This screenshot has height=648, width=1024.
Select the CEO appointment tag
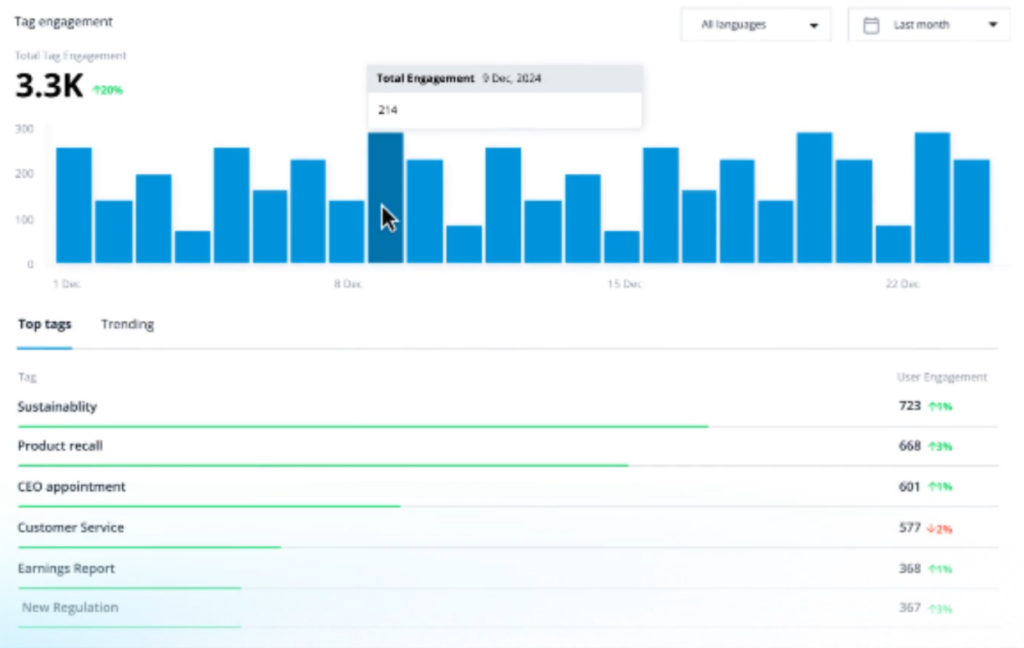[x=72, y=487]
